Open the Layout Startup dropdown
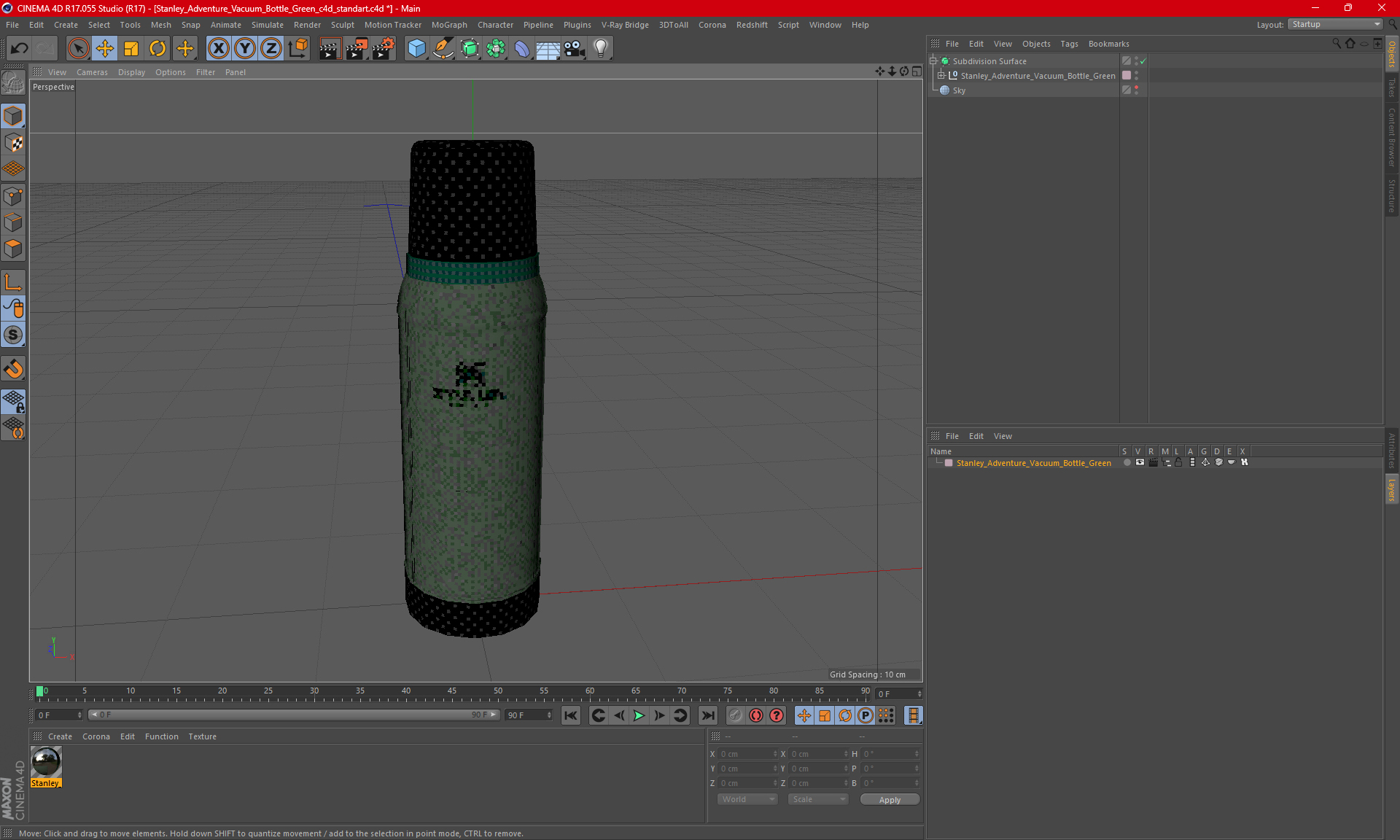The width and height of the screenshot is (1400, 840). [1335, 24]
